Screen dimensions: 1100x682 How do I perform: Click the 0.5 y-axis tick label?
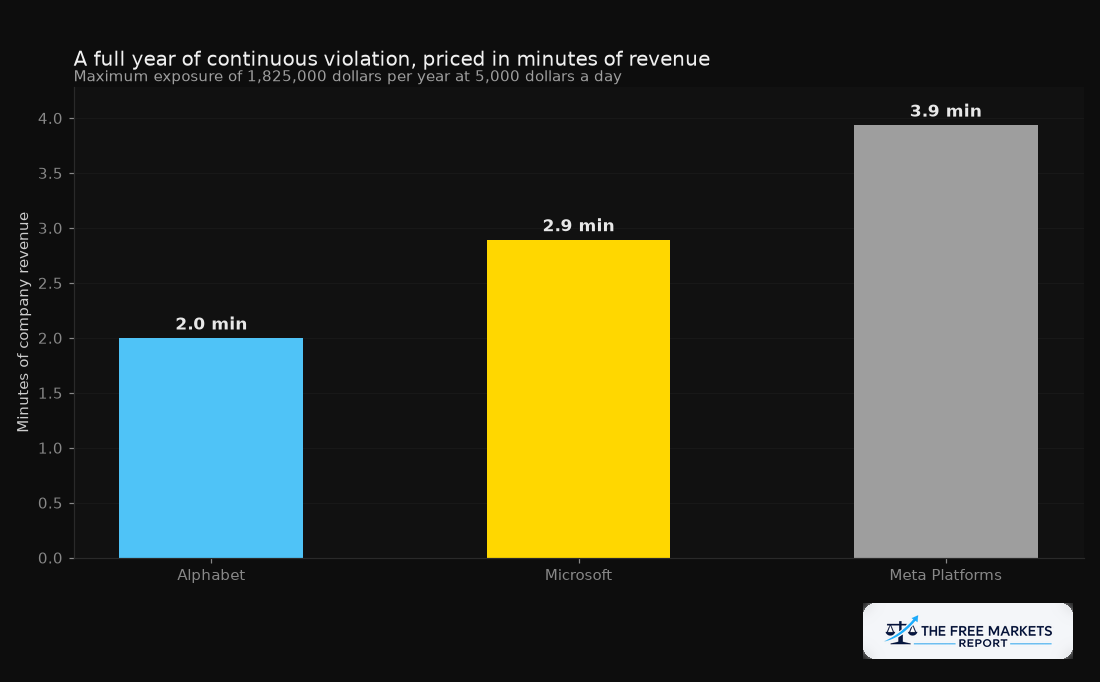(50, 504)
